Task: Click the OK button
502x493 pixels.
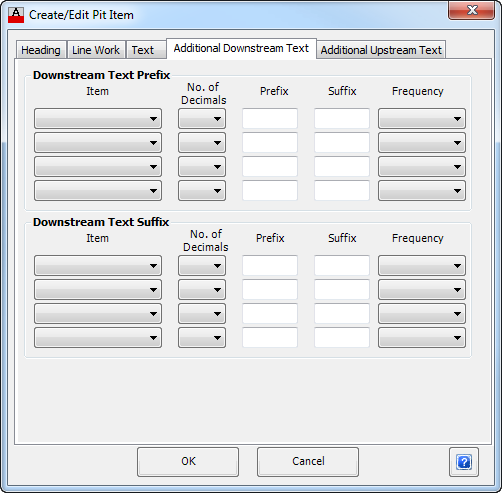Action: 188,462
